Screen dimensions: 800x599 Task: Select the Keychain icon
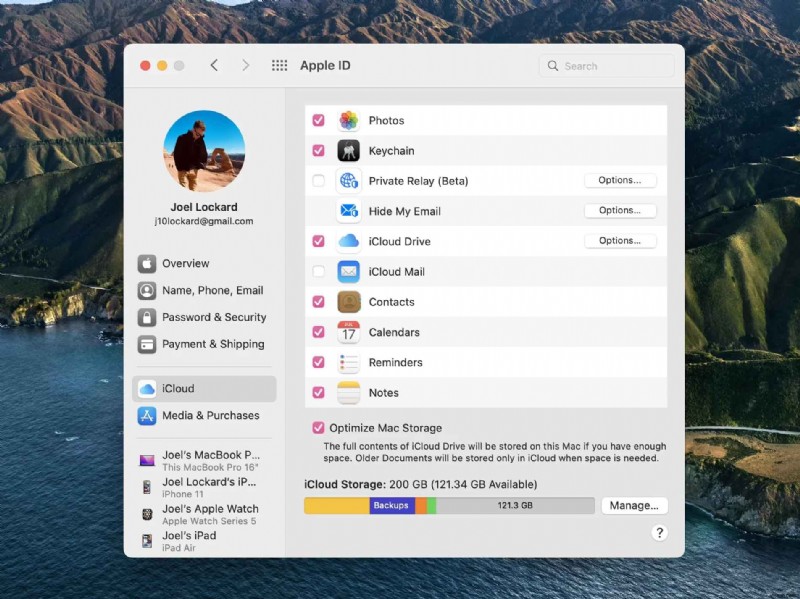tap(348, 150)
